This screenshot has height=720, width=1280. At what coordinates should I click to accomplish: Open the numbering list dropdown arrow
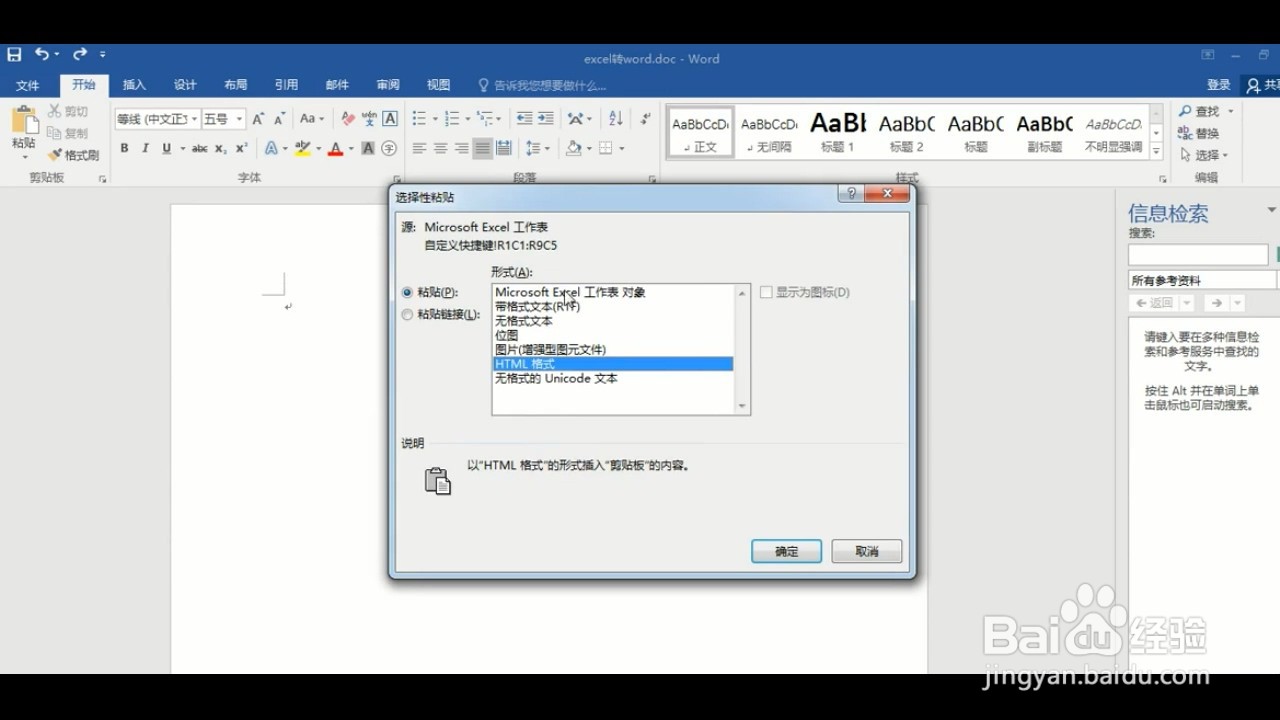(x=467, y=119)
